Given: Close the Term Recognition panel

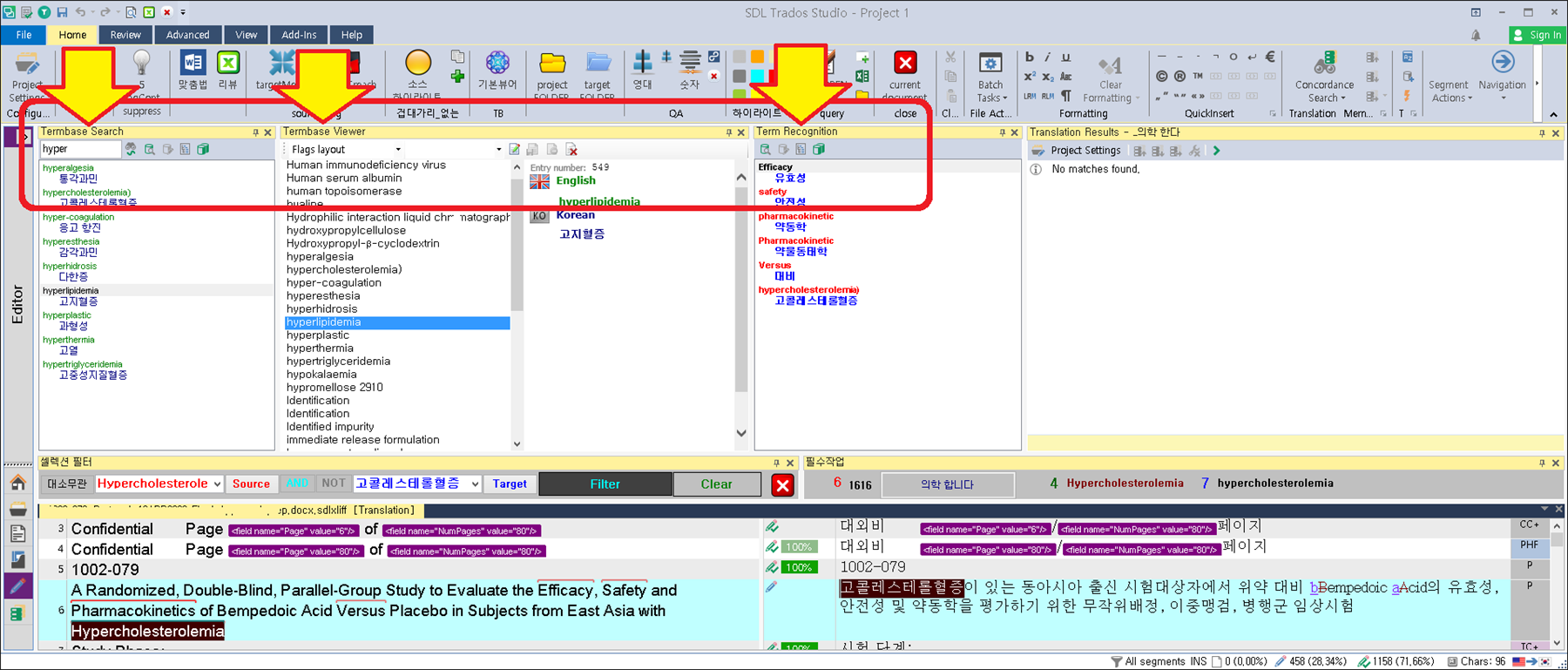Looking at the screenshot, I should point(1014,132).
